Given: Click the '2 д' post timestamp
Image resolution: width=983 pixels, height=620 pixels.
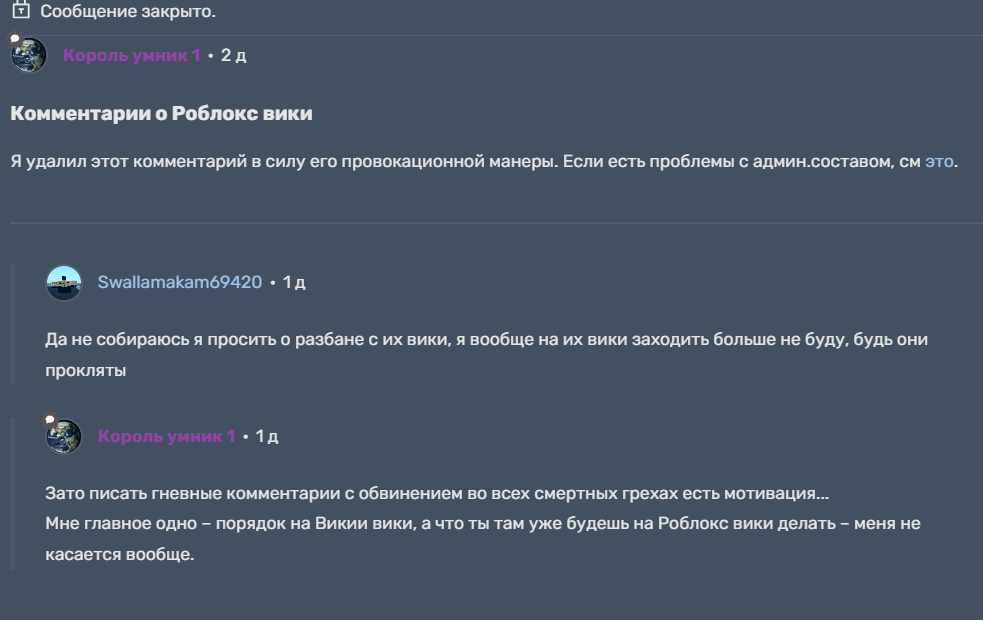Looking at the screenshot, I should point(233,55).
